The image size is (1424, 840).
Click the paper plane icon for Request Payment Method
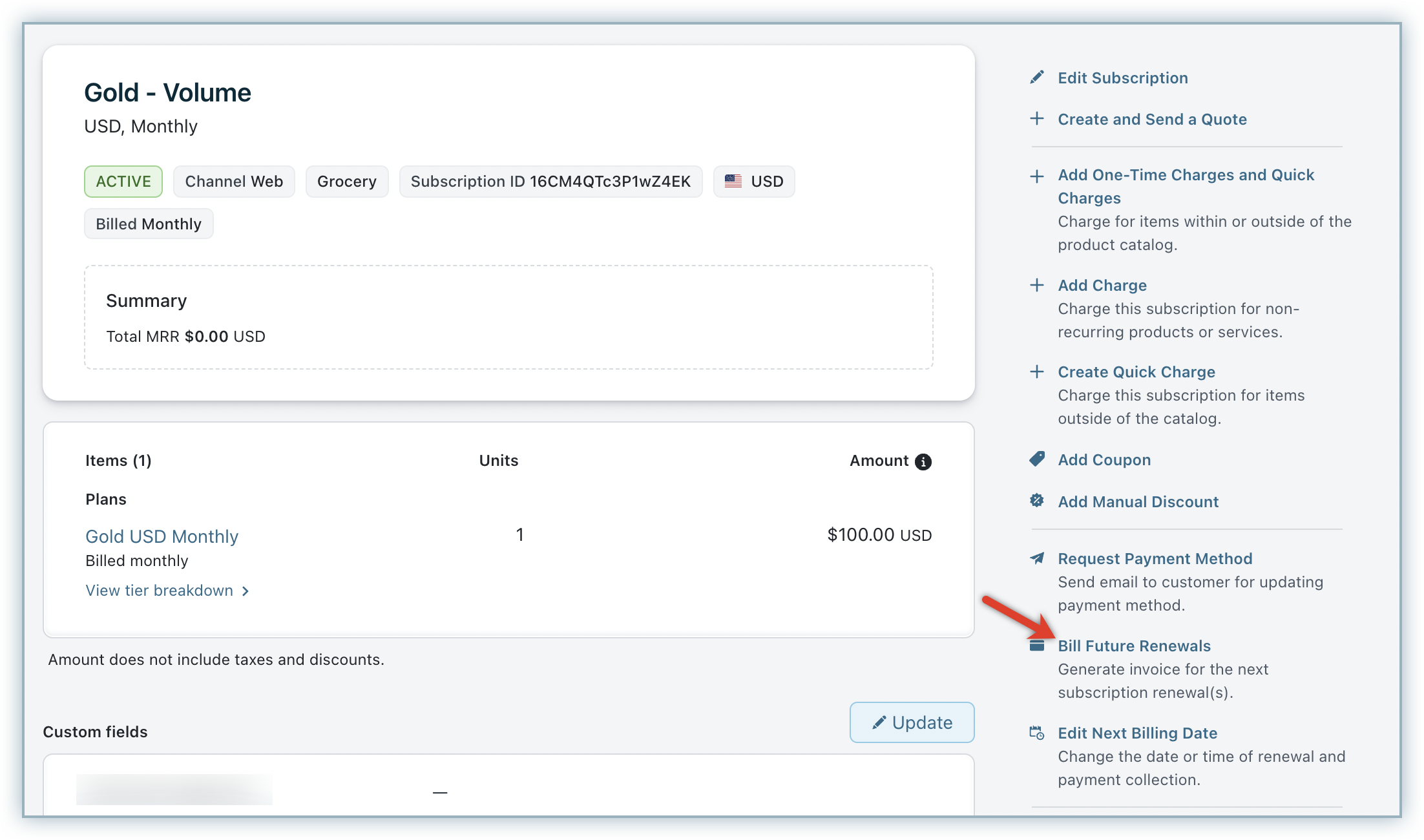click(1036, 558)
